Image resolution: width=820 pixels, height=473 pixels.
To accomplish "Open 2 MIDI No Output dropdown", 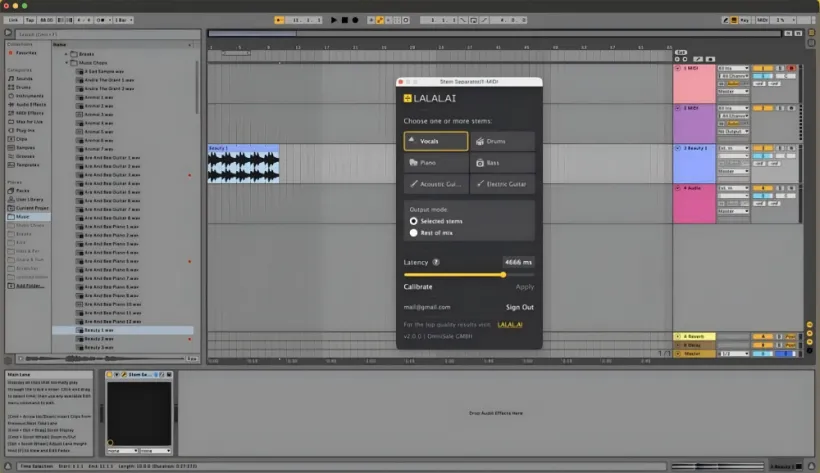I will (733, 131).
